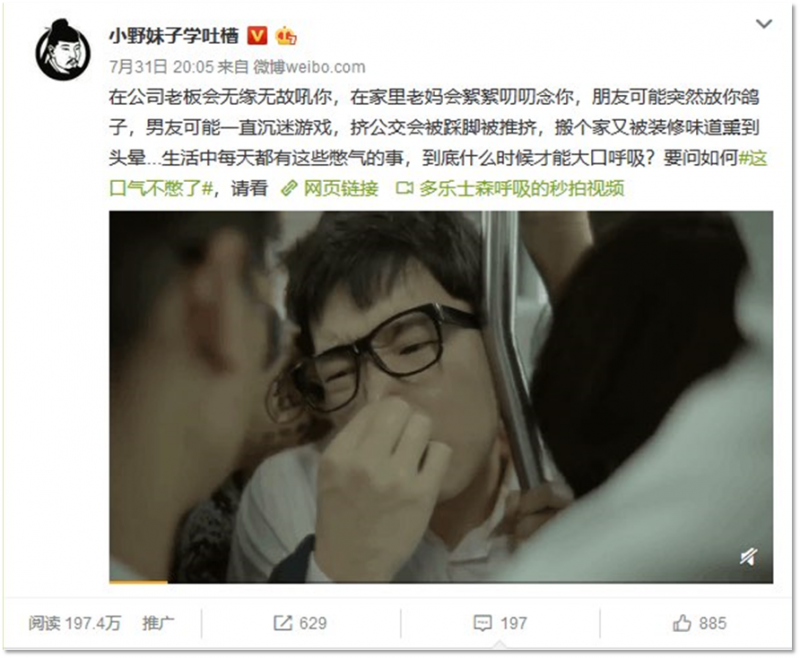
Task: Click the orange V verified badge
Action: [x=257, y=36]
